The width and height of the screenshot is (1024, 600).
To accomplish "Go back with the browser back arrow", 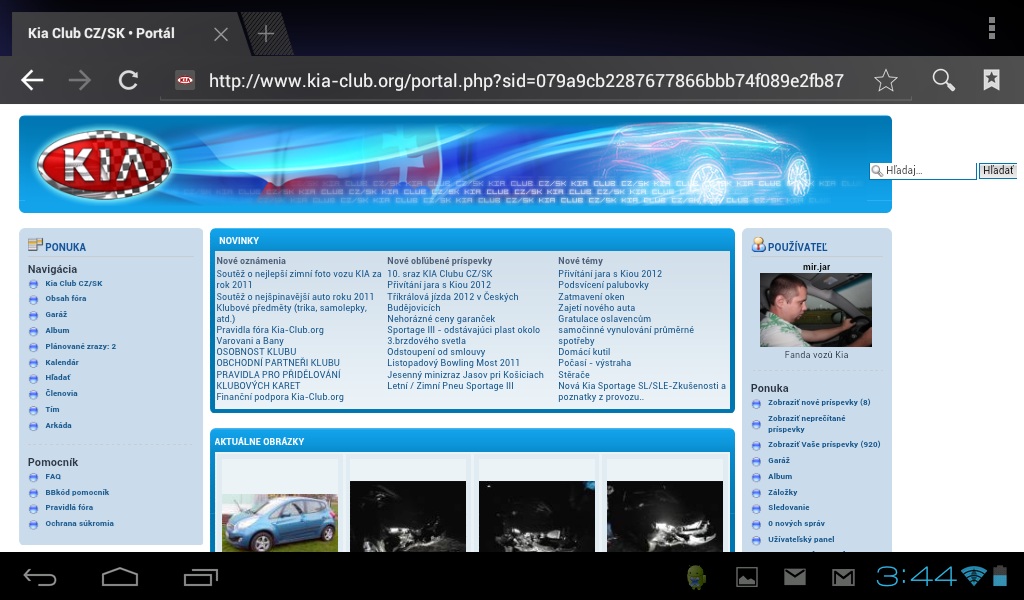I will tap(32, 80).
